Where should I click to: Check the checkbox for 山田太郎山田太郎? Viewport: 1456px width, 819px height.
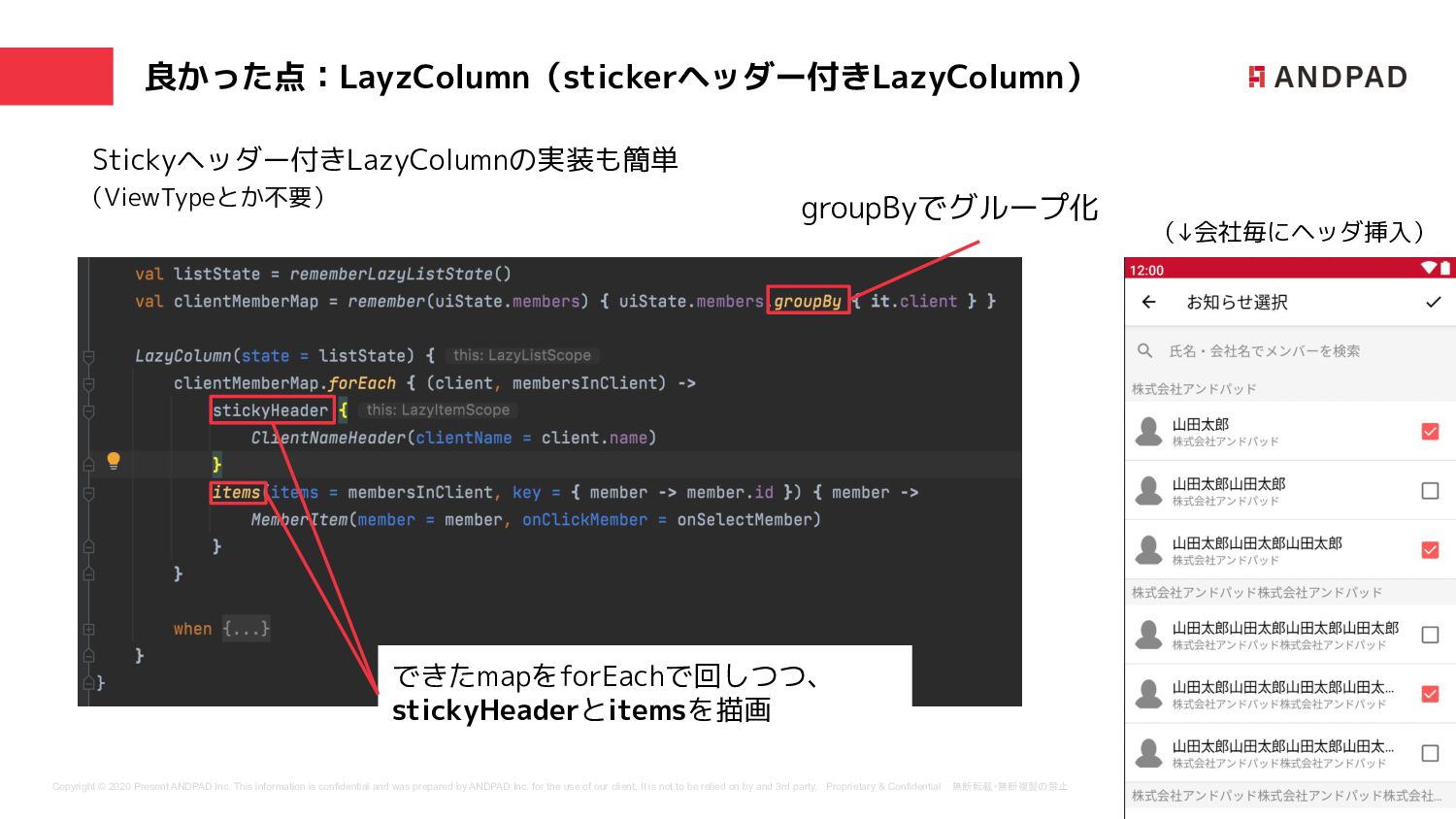point(1430,491)
